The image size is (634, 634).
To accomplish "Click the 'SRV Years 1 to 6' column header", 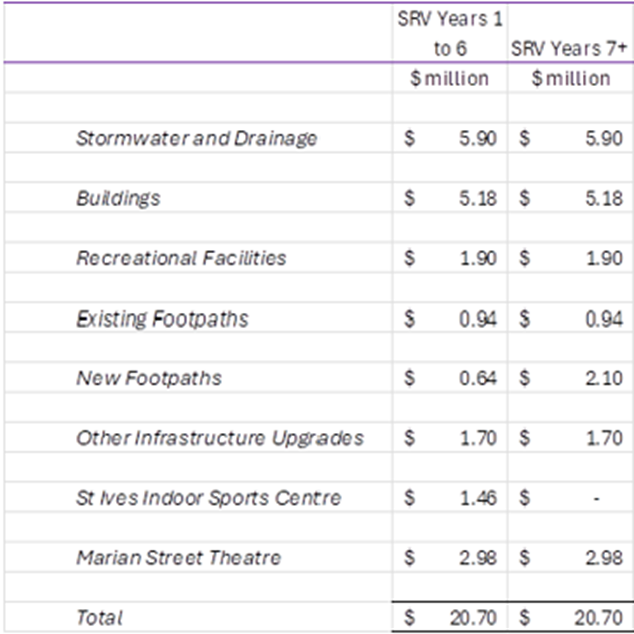I will 450,33.
